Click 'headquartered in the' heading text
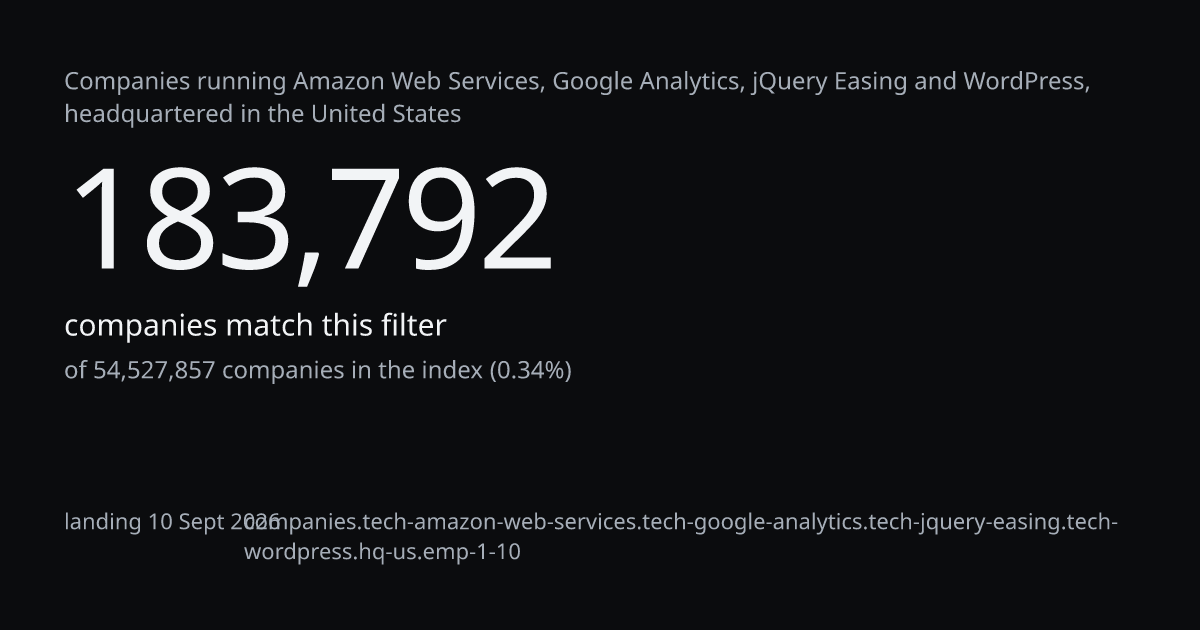The width and height of the screenshot is (1200, 630). pyautogui.click(x=185, y=114)
